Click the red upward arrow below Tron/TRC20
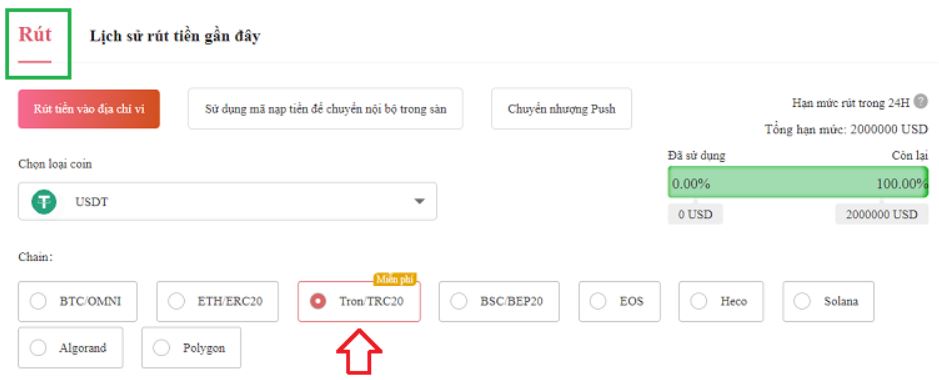Image resolution: width=939 pixels, height=380 pixels. coord(359,351)
